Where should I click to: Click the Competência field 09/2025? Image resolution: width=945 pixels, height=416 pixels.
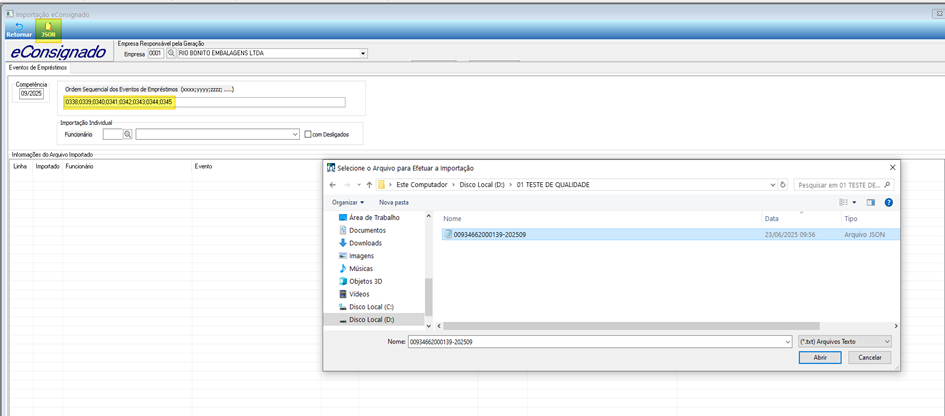(x=31, y=95)
